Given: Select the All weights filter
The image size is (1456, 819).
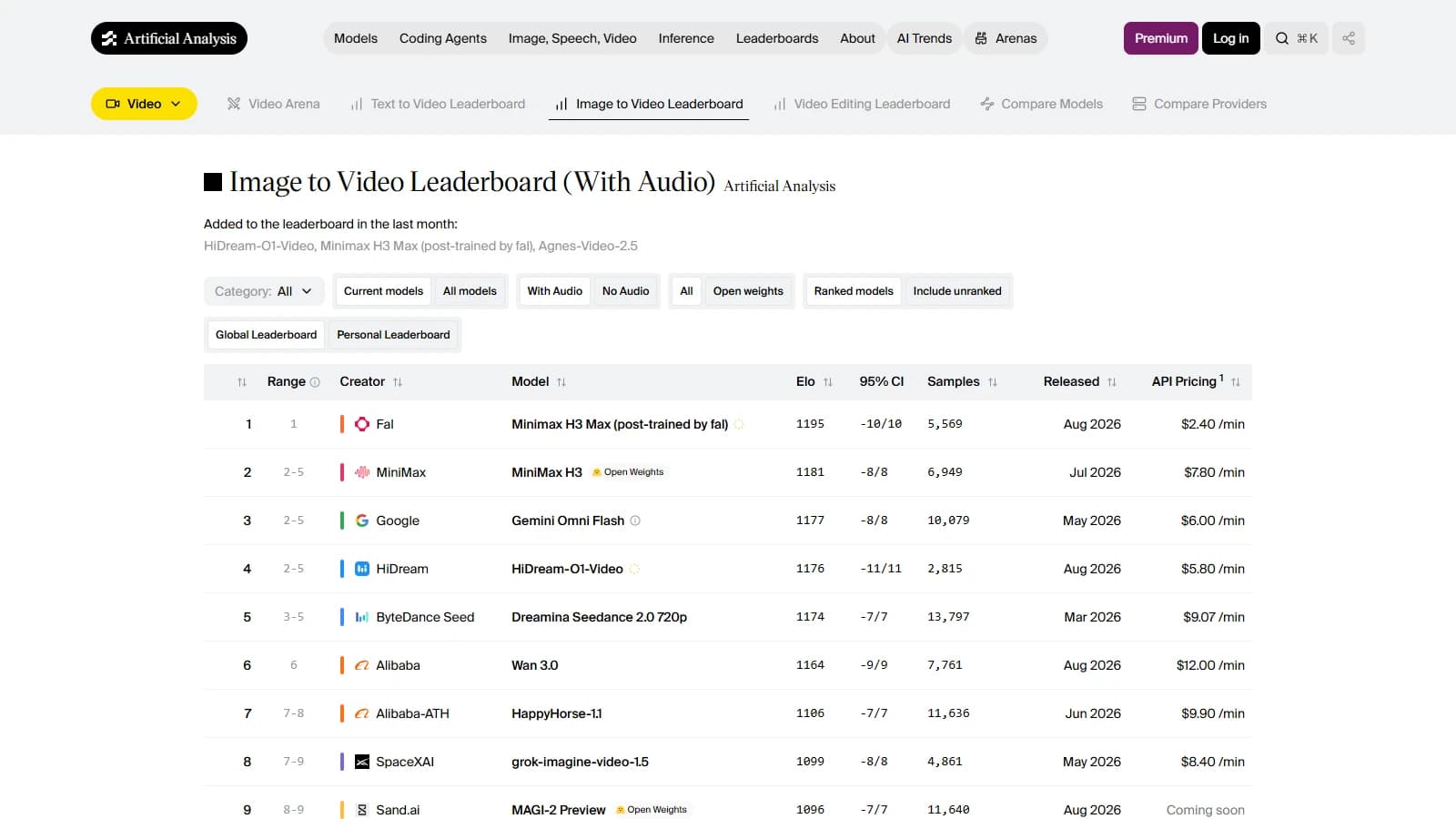Looking at the screenshot, I should coord(686,291).
